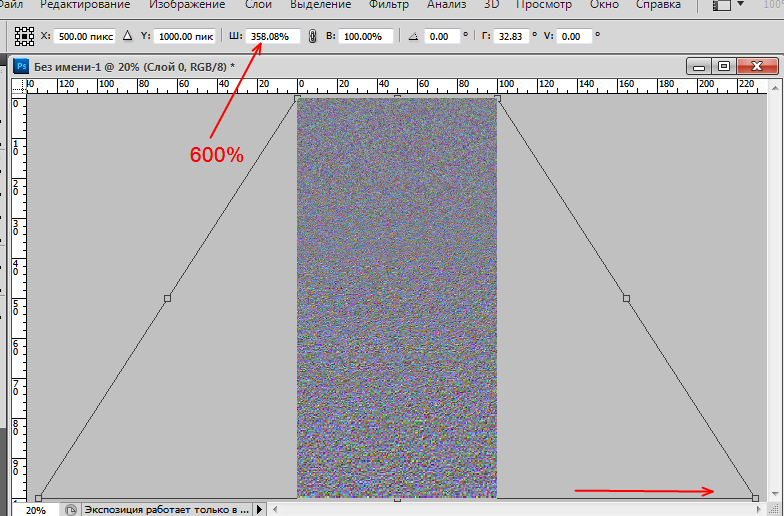784x516 pixels.
Task: Click the vertical scrollbar down arrow
Action: coord(776,494)
